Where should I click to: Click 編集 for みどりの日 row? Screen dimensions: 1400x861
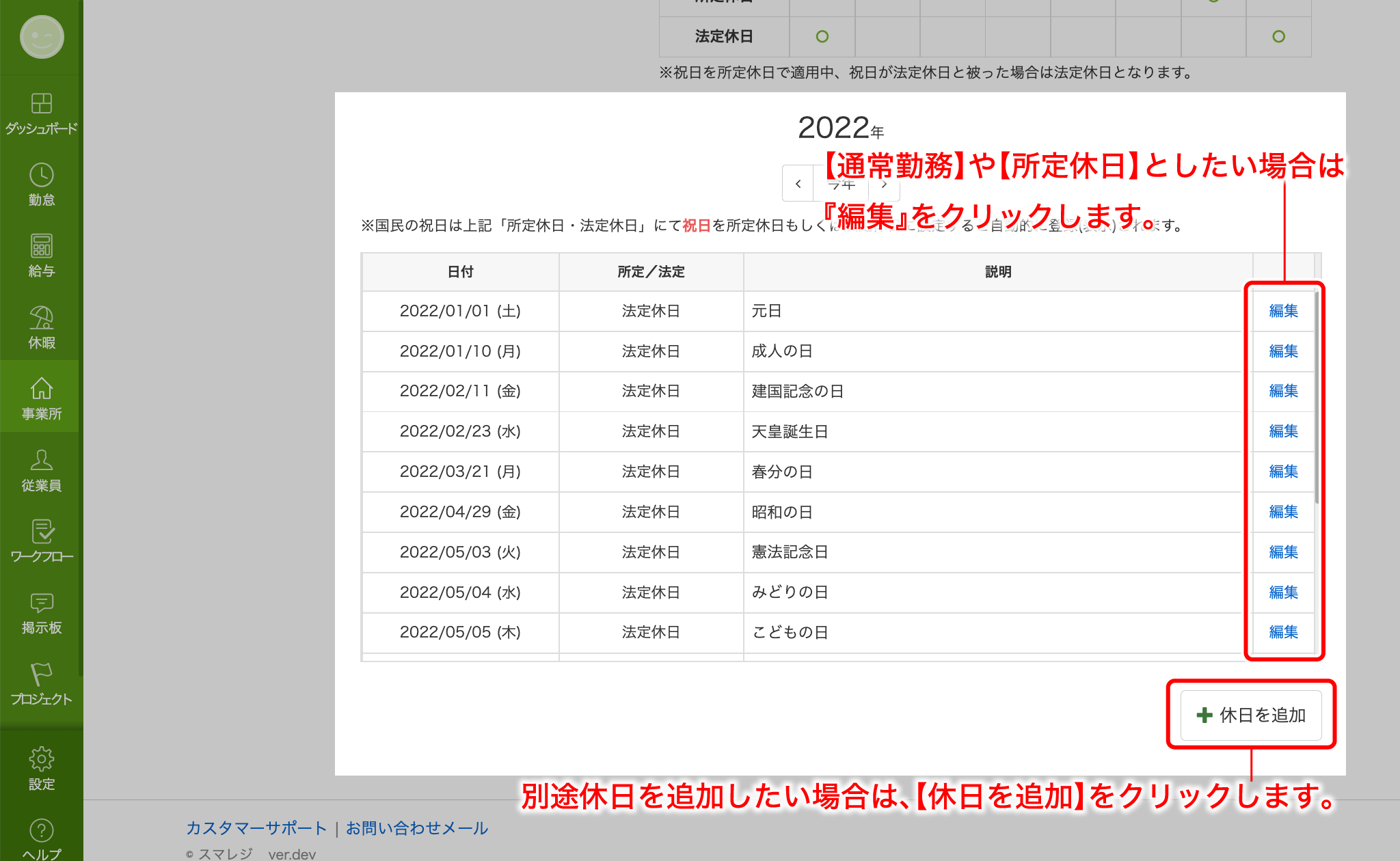[x=1283, y=592]
